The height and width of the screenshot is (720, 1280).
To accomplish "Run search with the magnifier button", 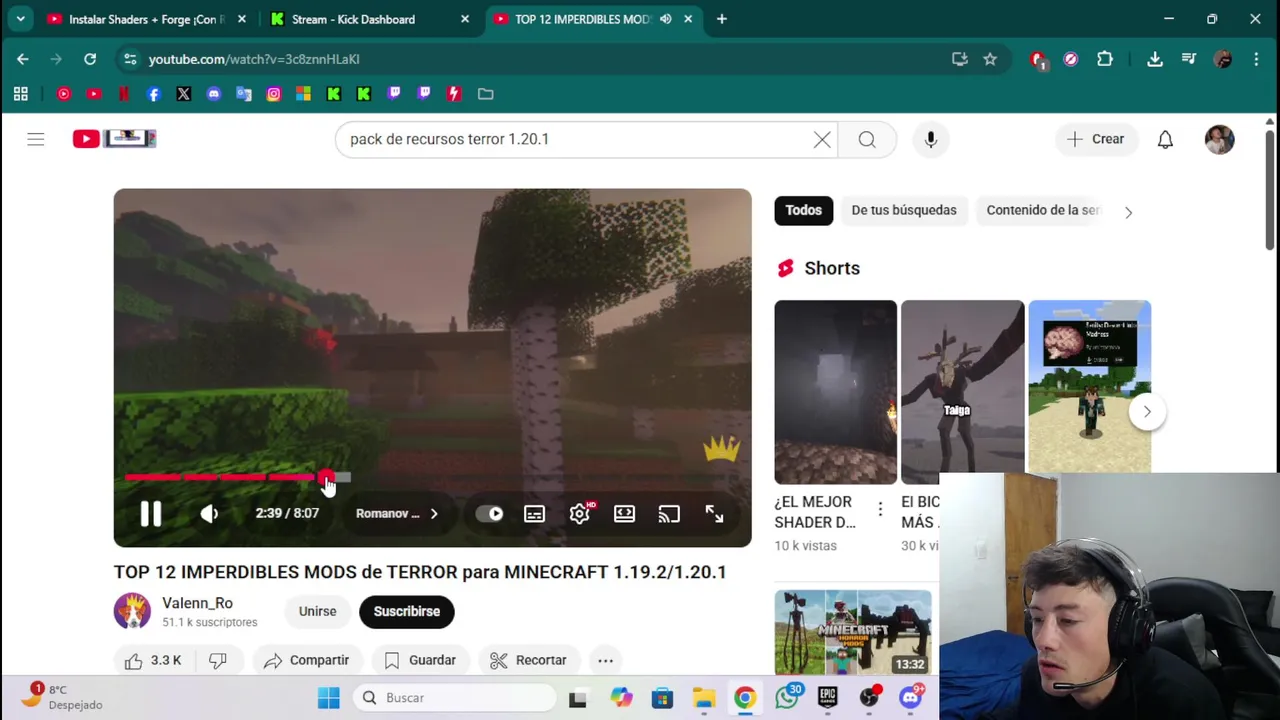I will 867,139.
